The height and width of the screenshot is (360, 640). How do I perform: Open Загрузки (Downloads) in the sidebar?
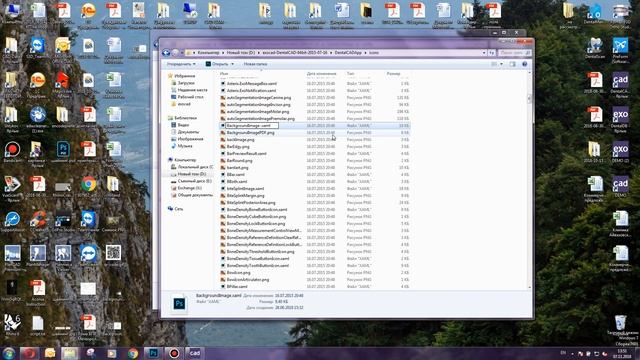click(x=186, y=83)
